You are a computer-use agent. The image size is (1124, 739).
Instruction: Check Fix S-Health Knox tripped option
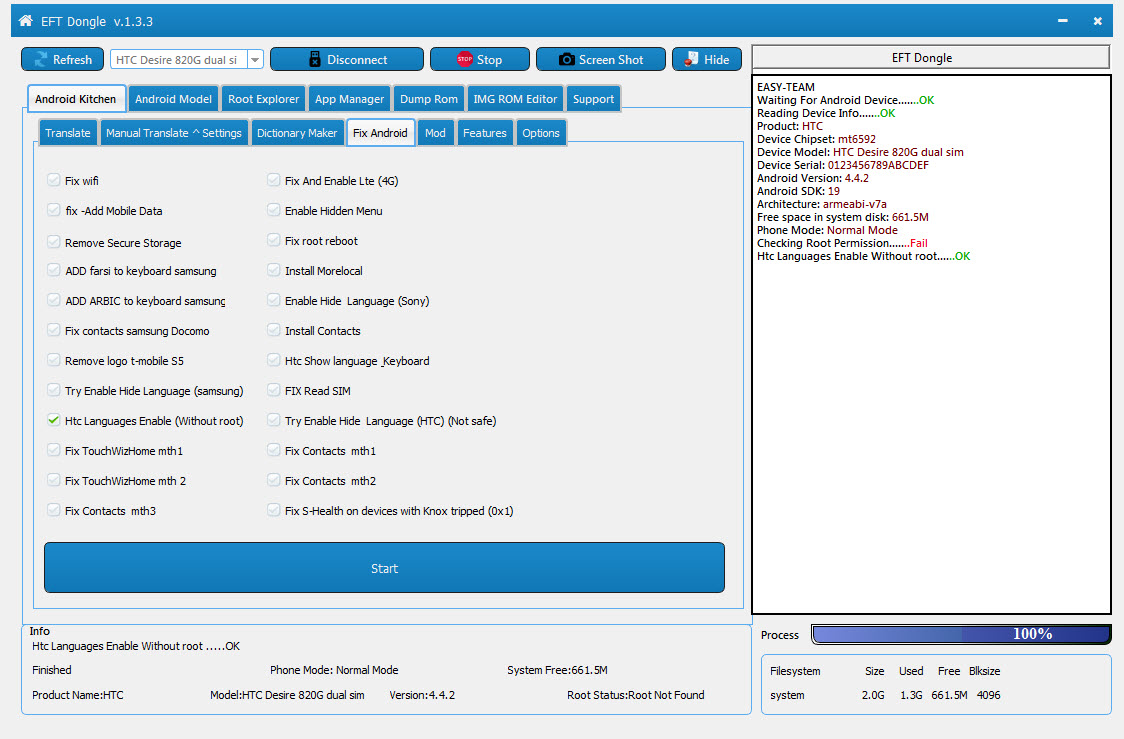click(x=274, y=510)
